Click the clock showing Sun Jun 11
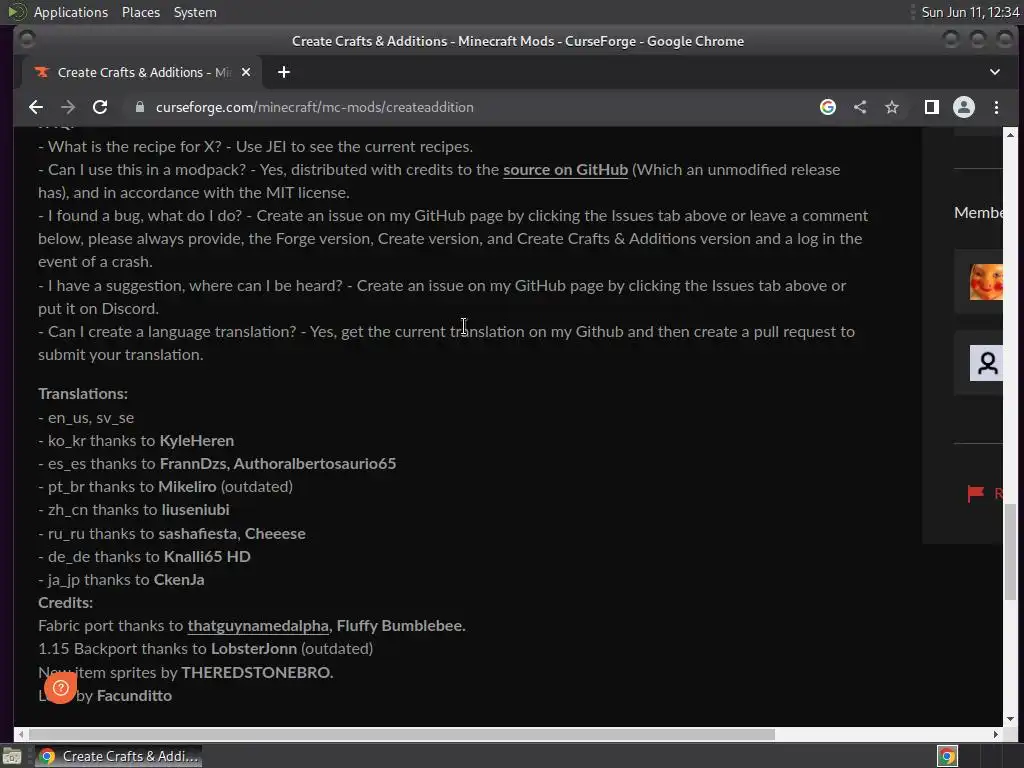This screenshot has height=768, width=1024. point(970,12)
